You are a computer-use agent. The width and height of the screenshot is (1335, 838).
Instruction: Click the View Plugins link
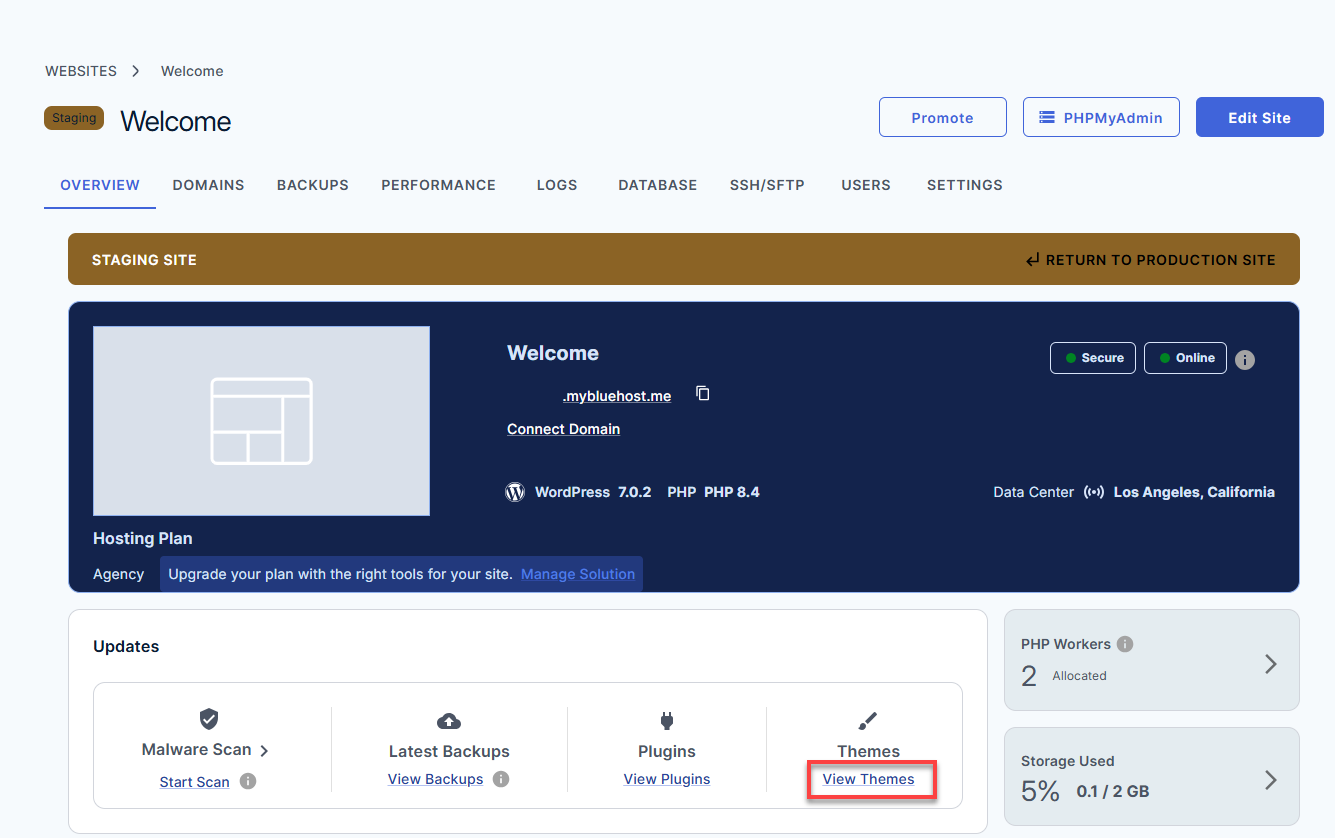667,779
